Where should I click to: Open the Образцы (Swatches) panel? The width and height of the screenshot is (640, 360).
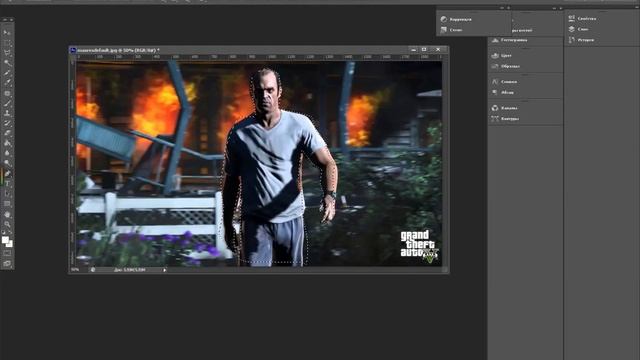click(505, 66)
